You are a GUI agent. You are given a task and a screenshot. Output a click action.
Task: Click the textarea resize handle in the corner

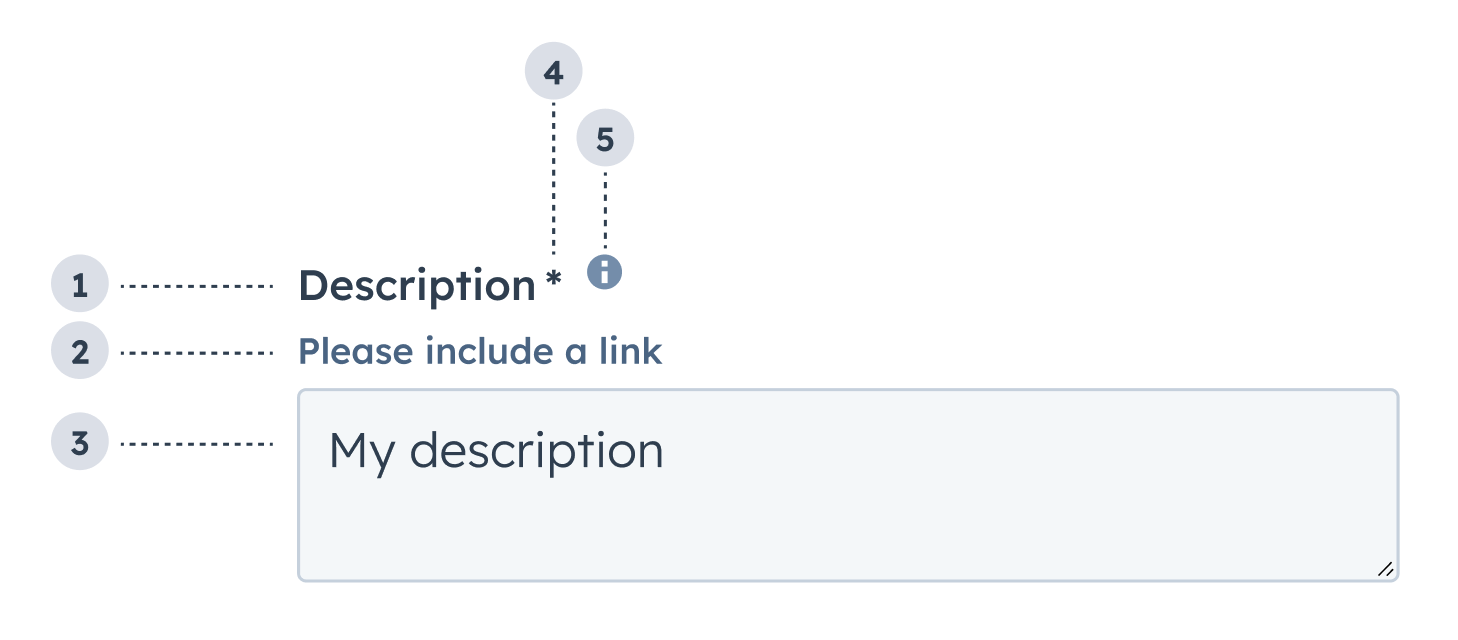coord(1385,569)
